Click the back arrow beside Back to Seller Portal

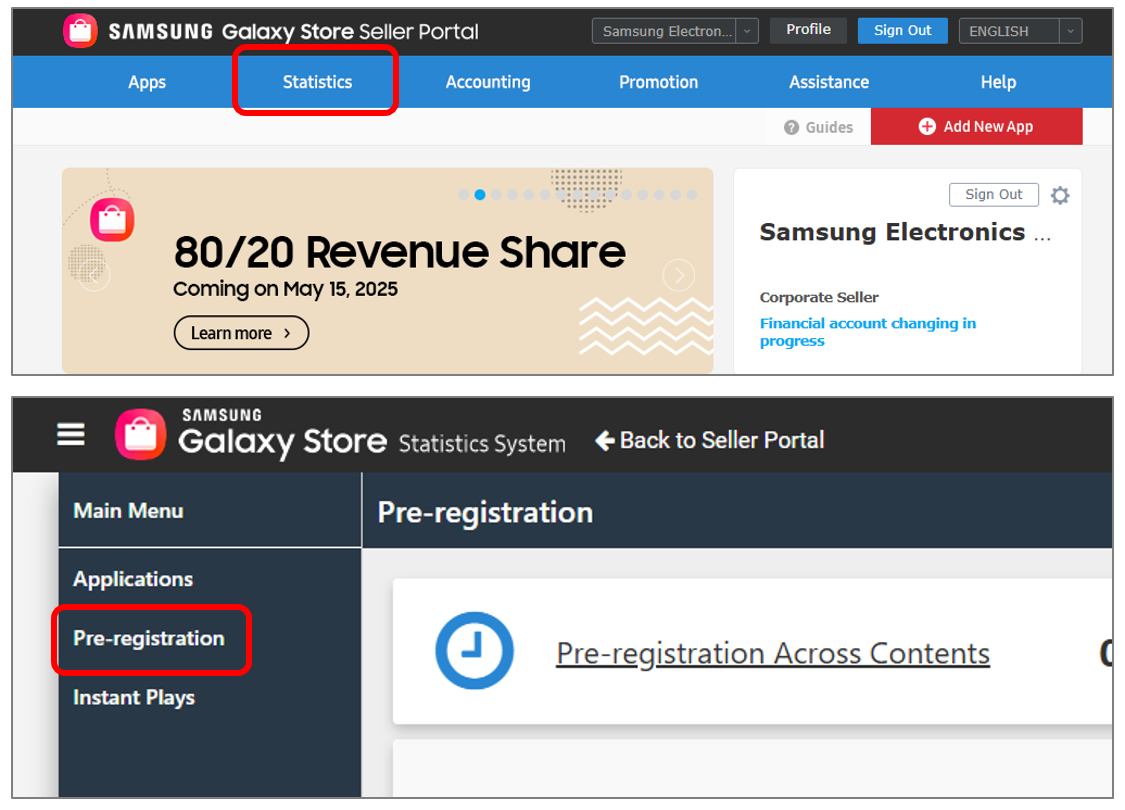pyautogui.click(x=605, y=441)
